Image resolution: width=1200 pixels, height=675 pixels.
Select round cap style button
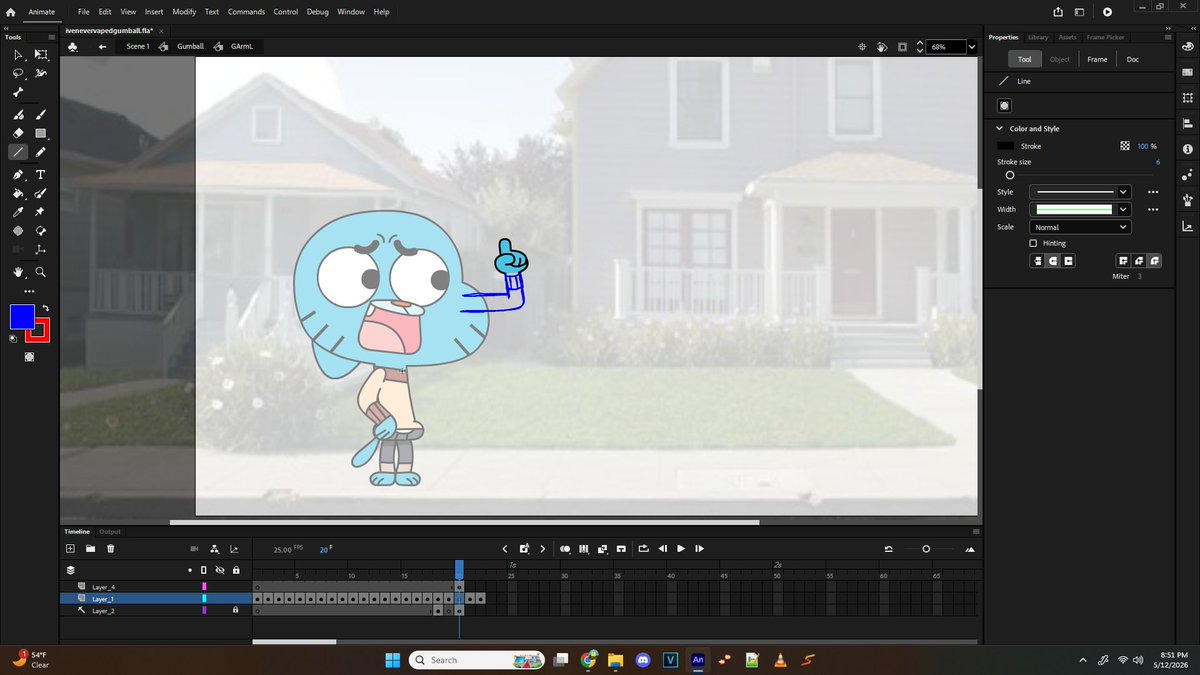(1053, 261)
